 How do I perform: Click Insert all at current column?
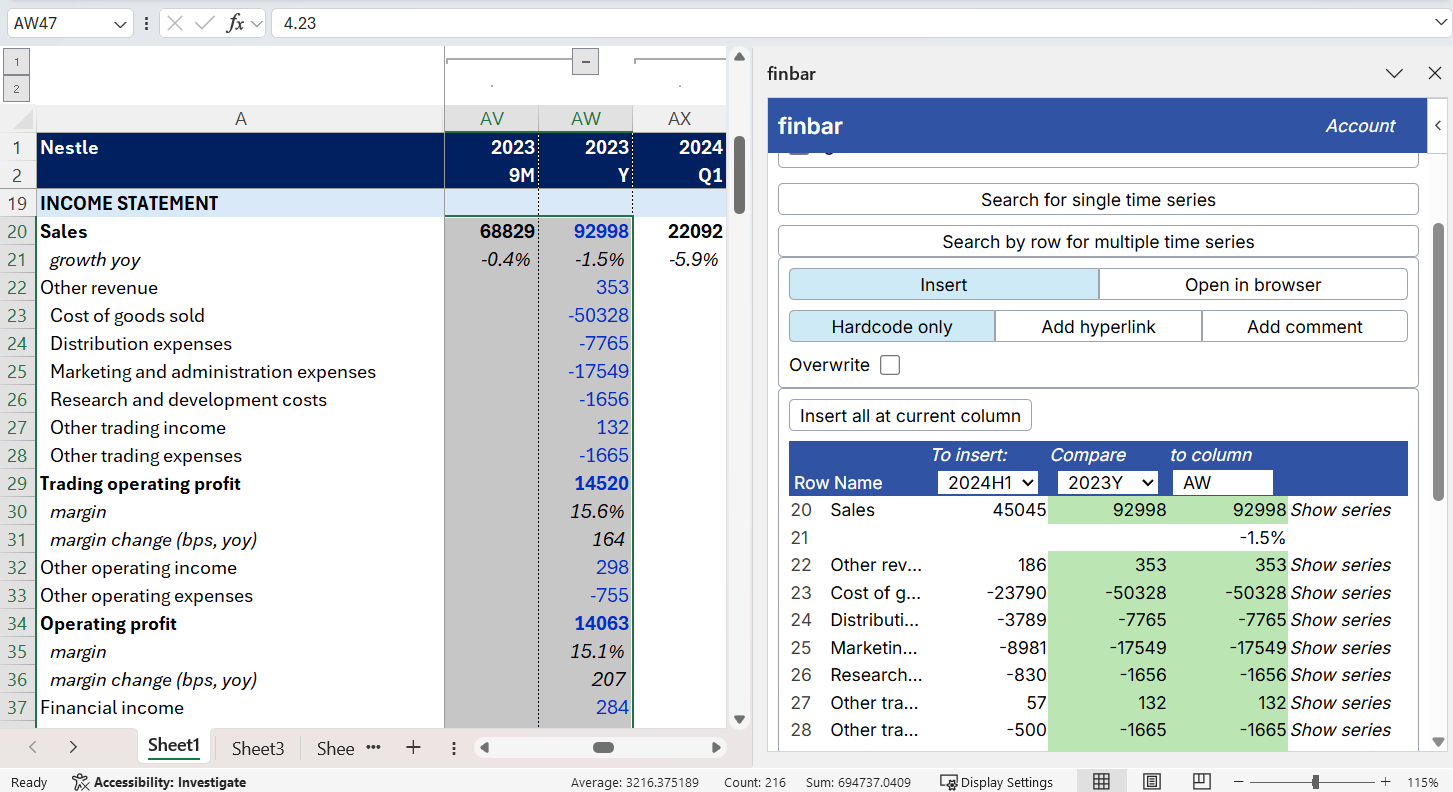[909, 415]
